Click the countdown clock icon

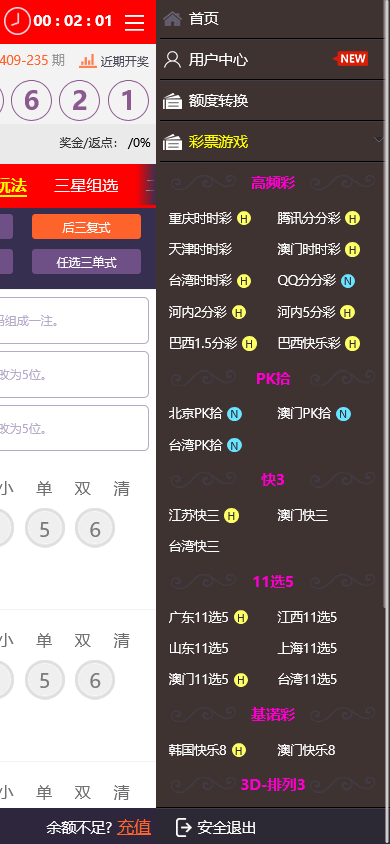17,21
